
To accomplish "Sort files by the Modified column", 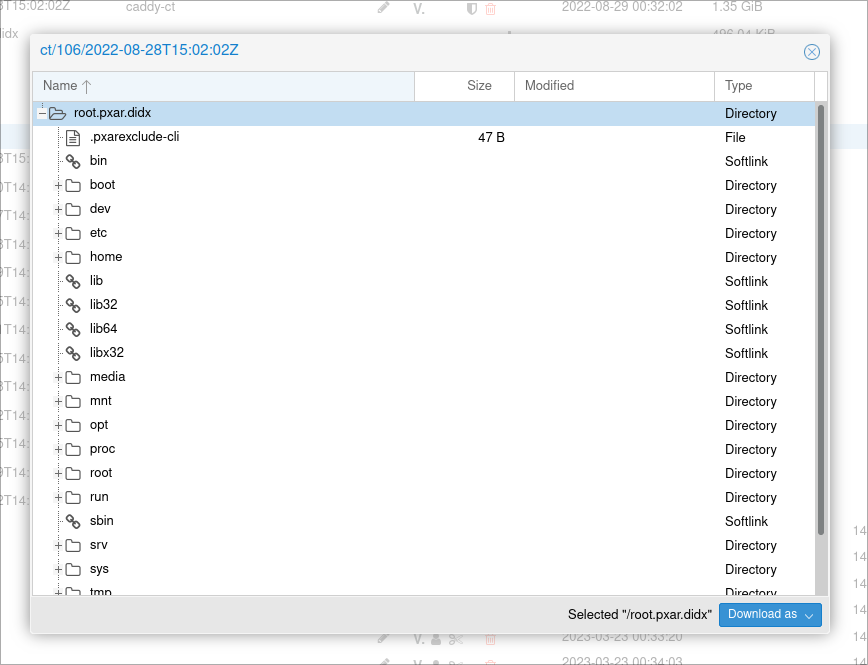I will click(x=548, y=86).
